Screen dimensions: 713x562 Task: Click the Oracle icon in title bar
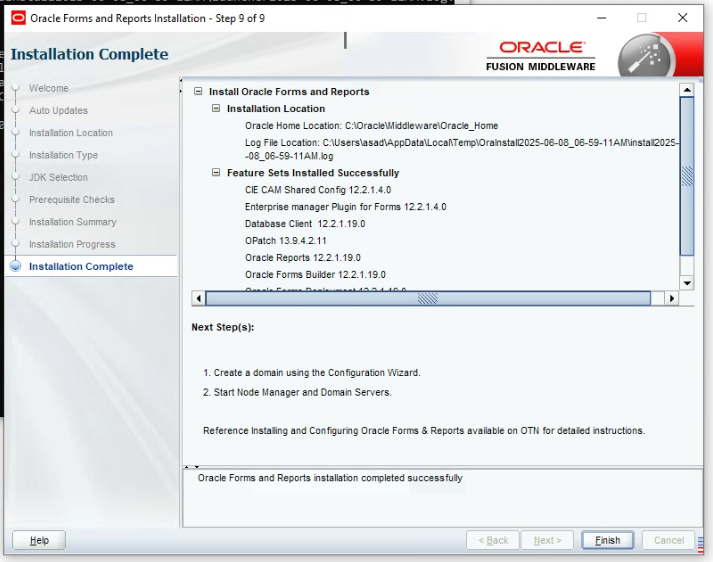coord(18,18)
